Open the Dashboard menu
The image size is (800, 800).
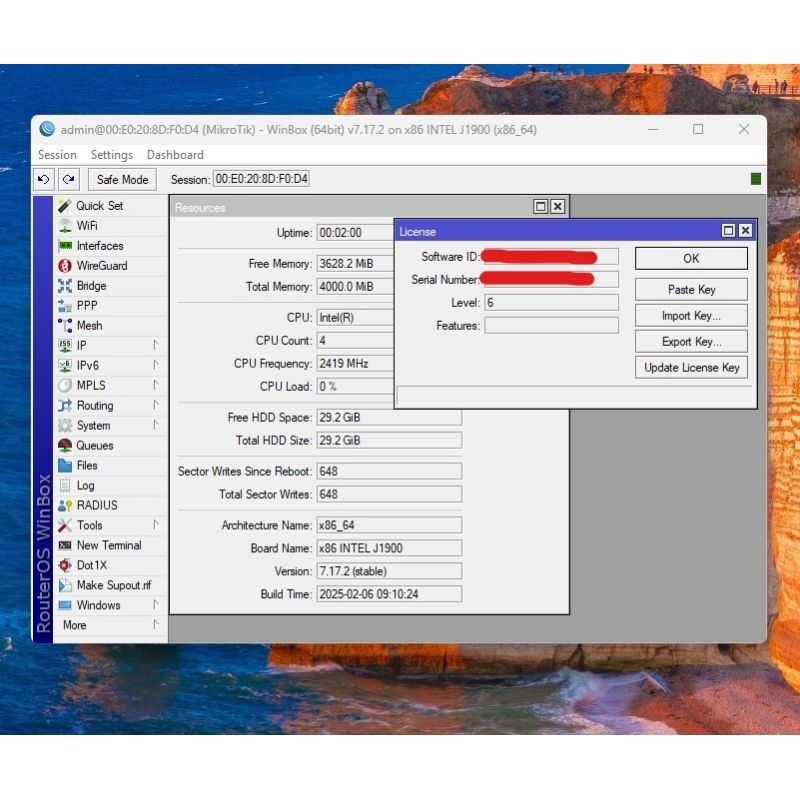(175, 155)
